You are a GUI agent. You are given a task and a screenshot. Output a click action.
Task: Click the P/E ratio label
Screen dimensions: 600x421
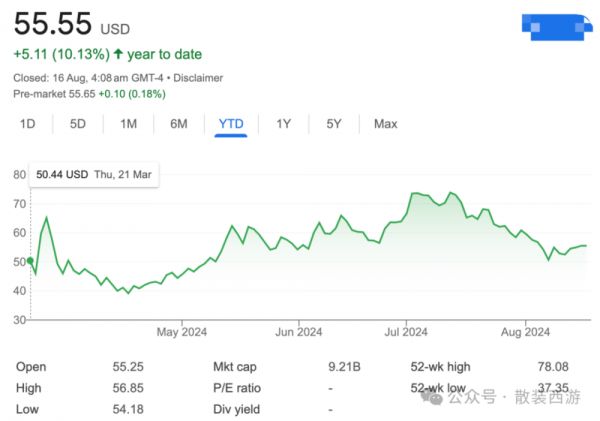click(x=236, y=388)
